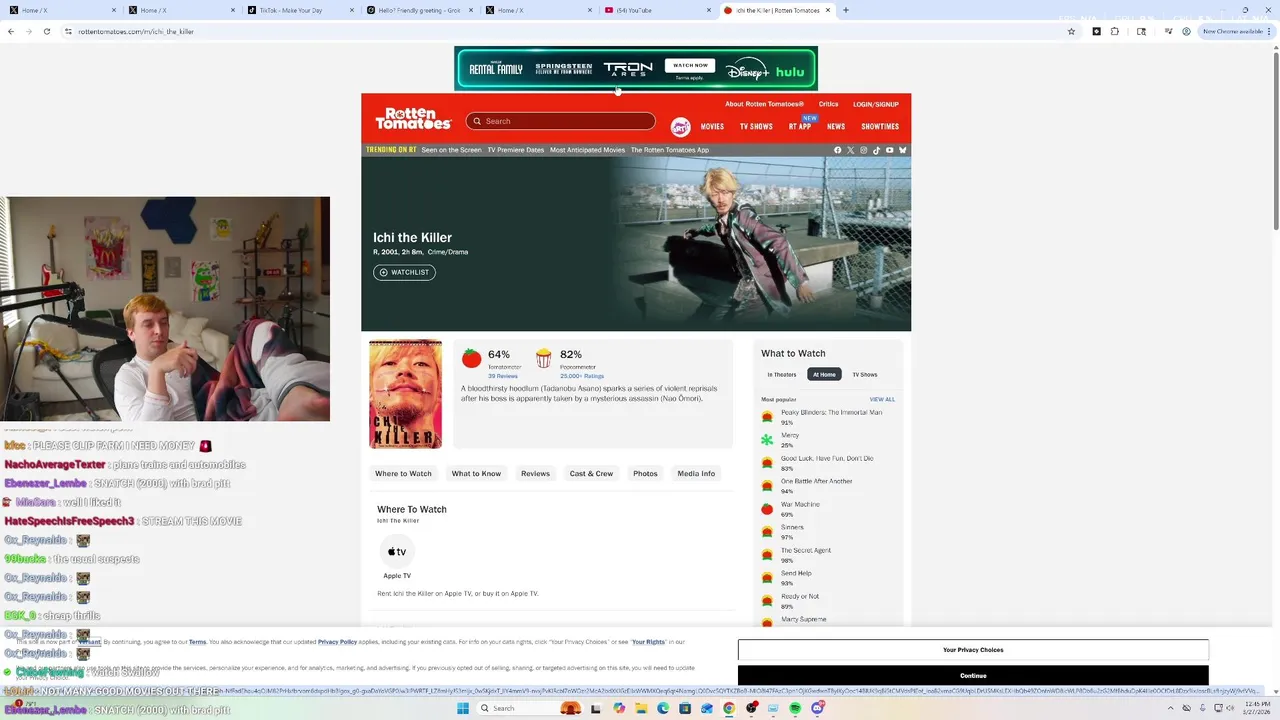Viewport: 1280px width, 720px height.
Task: Open the Windows Start menu
Action: [x=463, y=708]
